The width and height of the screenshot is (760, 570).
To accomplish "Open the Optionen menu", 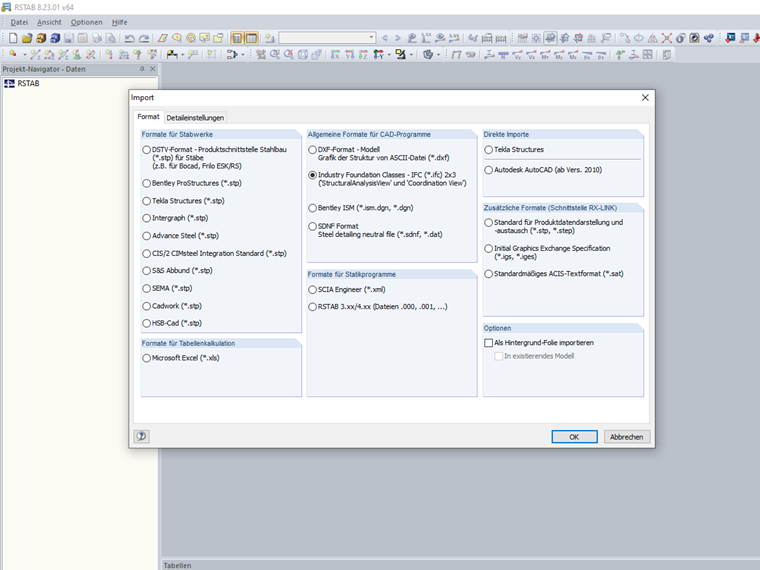I will click(x=86, y=22).
